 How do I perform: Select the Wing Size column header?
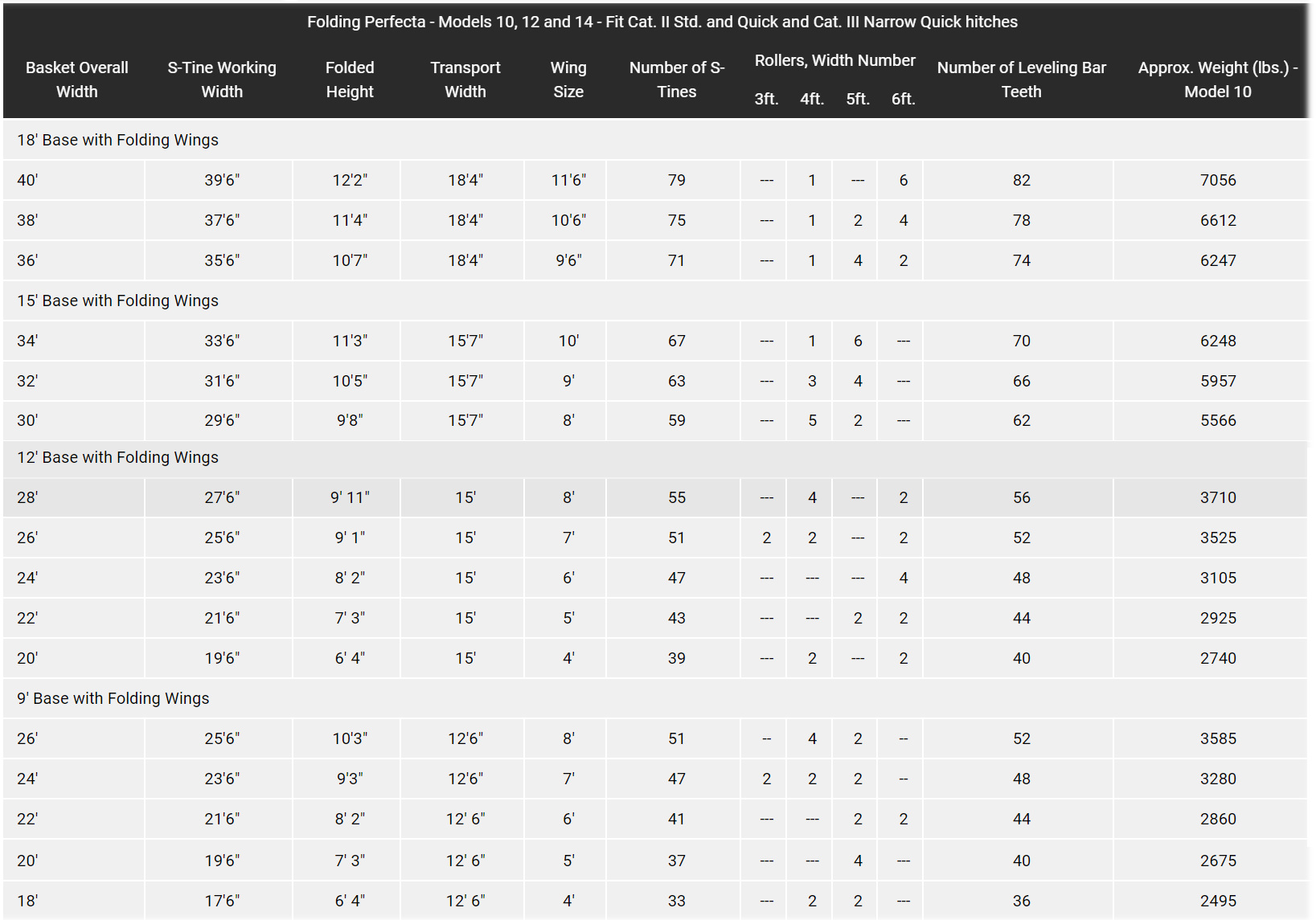click(568, 80)
